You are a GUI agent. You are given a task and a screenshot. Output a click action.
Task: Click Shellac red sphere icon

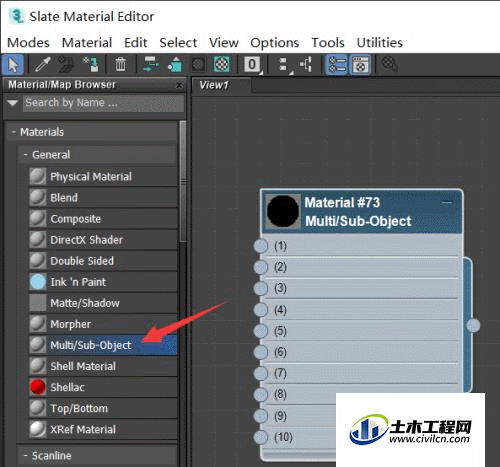[x=38, y=387]
